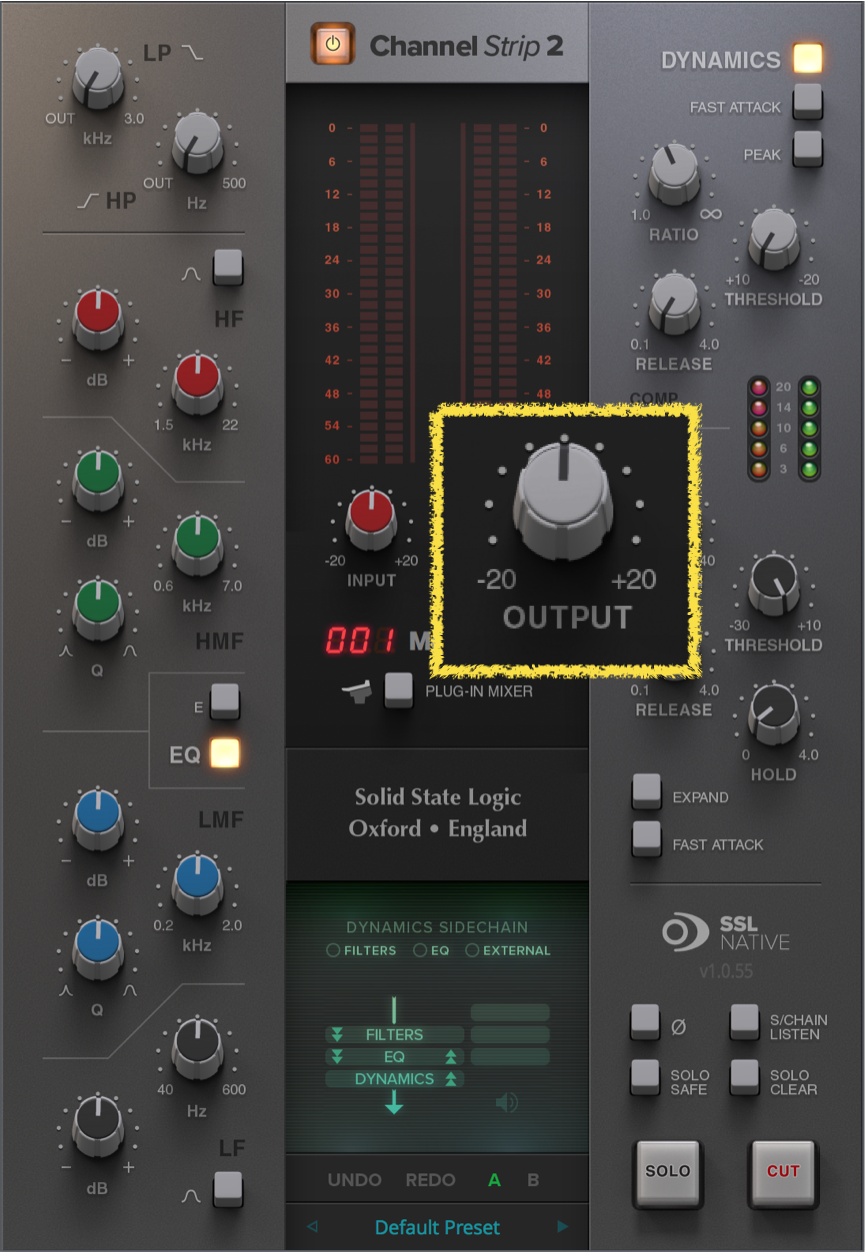Toggle the S/CHAIN LISTEN button
The height and width of the screenshot is (1252, 868).
tap(745, 1021)
